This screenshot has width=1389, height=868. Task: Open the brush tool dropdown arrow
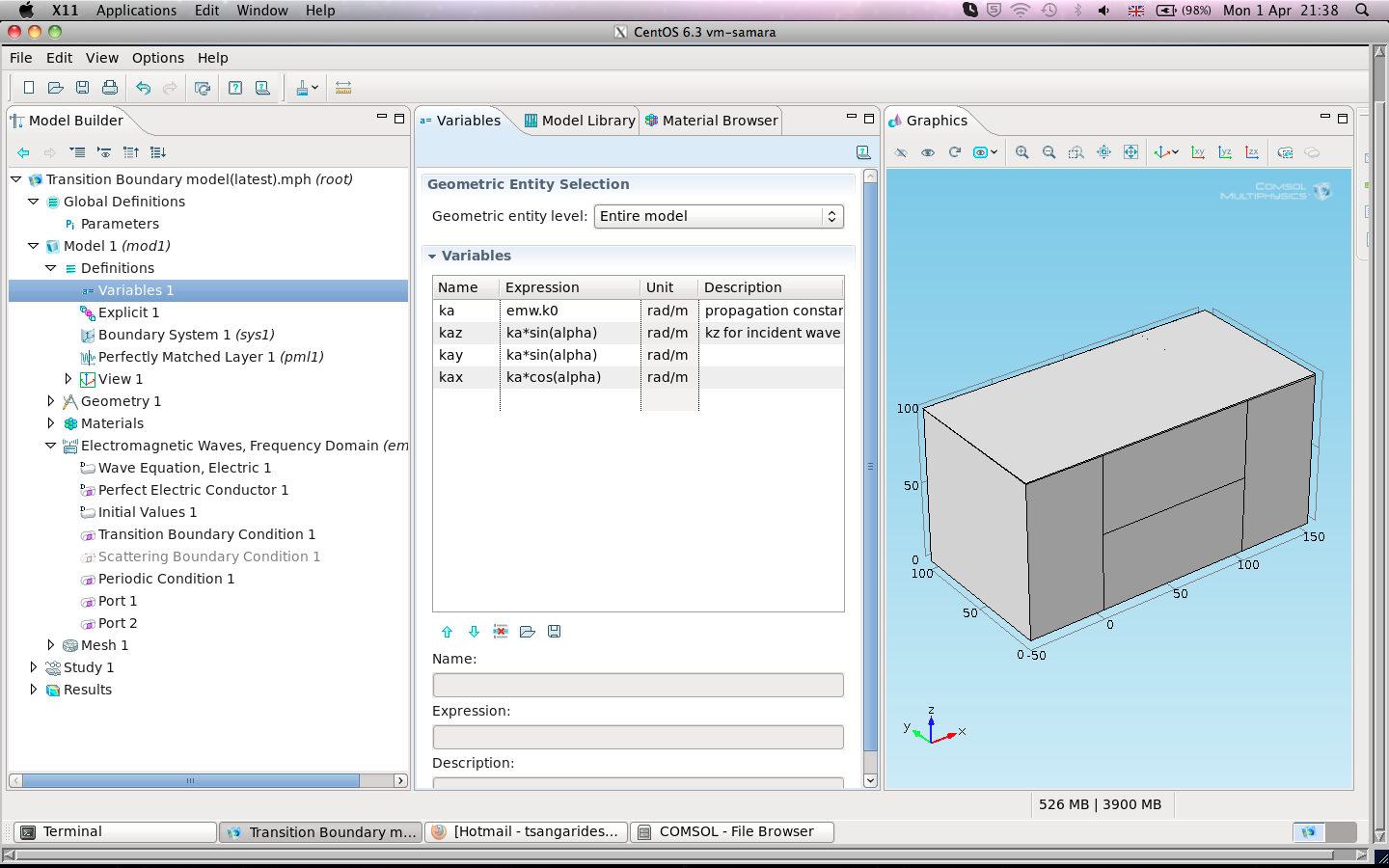click(x=315, y=88)
